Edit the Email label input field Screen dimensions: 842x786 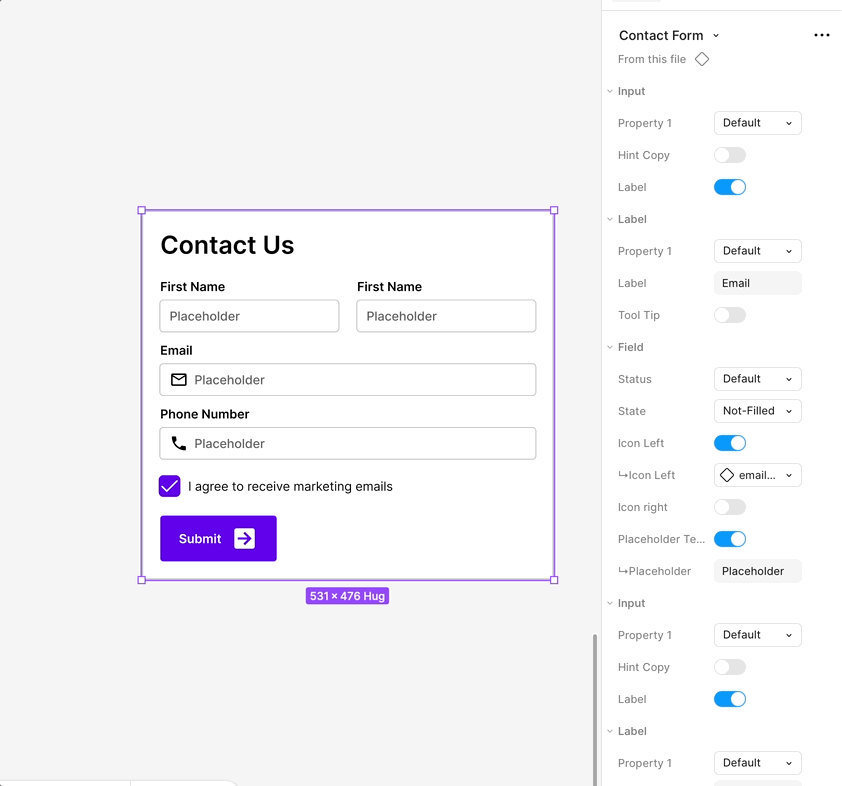click(757, 283)
